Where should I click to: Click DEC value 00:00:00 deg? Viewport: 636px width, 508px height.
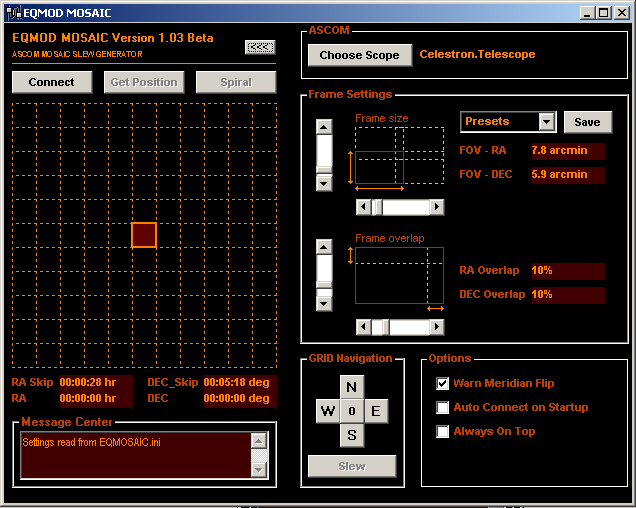click(240, 399)
